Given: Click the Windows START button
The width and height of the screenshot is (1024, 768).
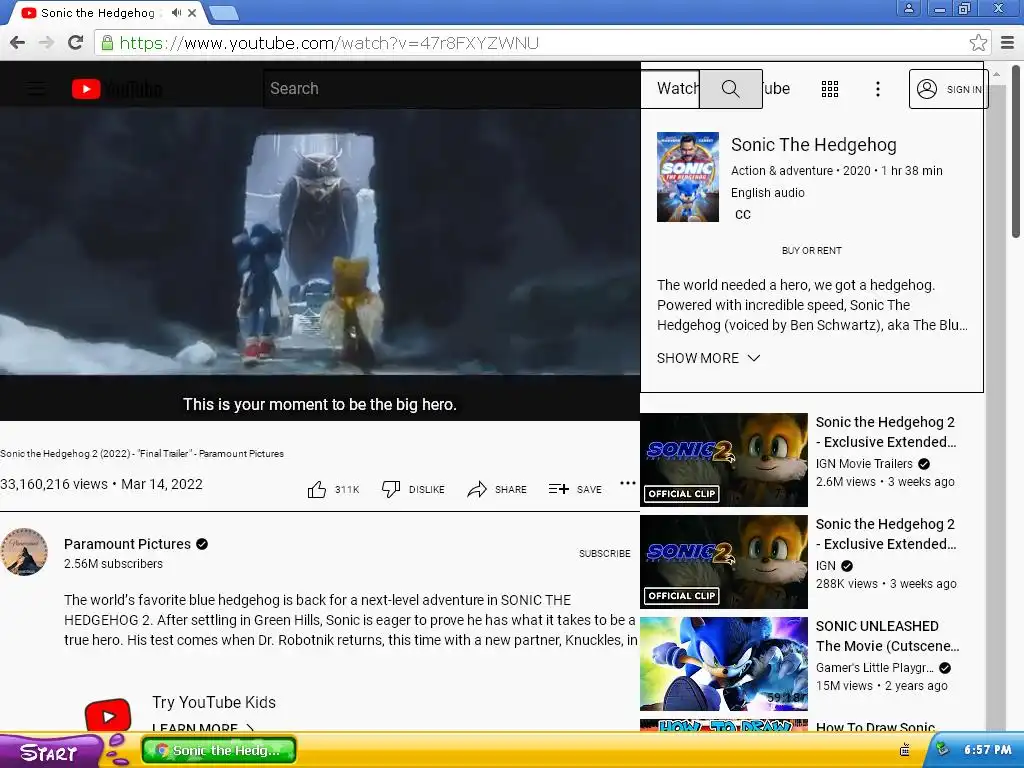Looking at the screenshot, I should (49, 752).
